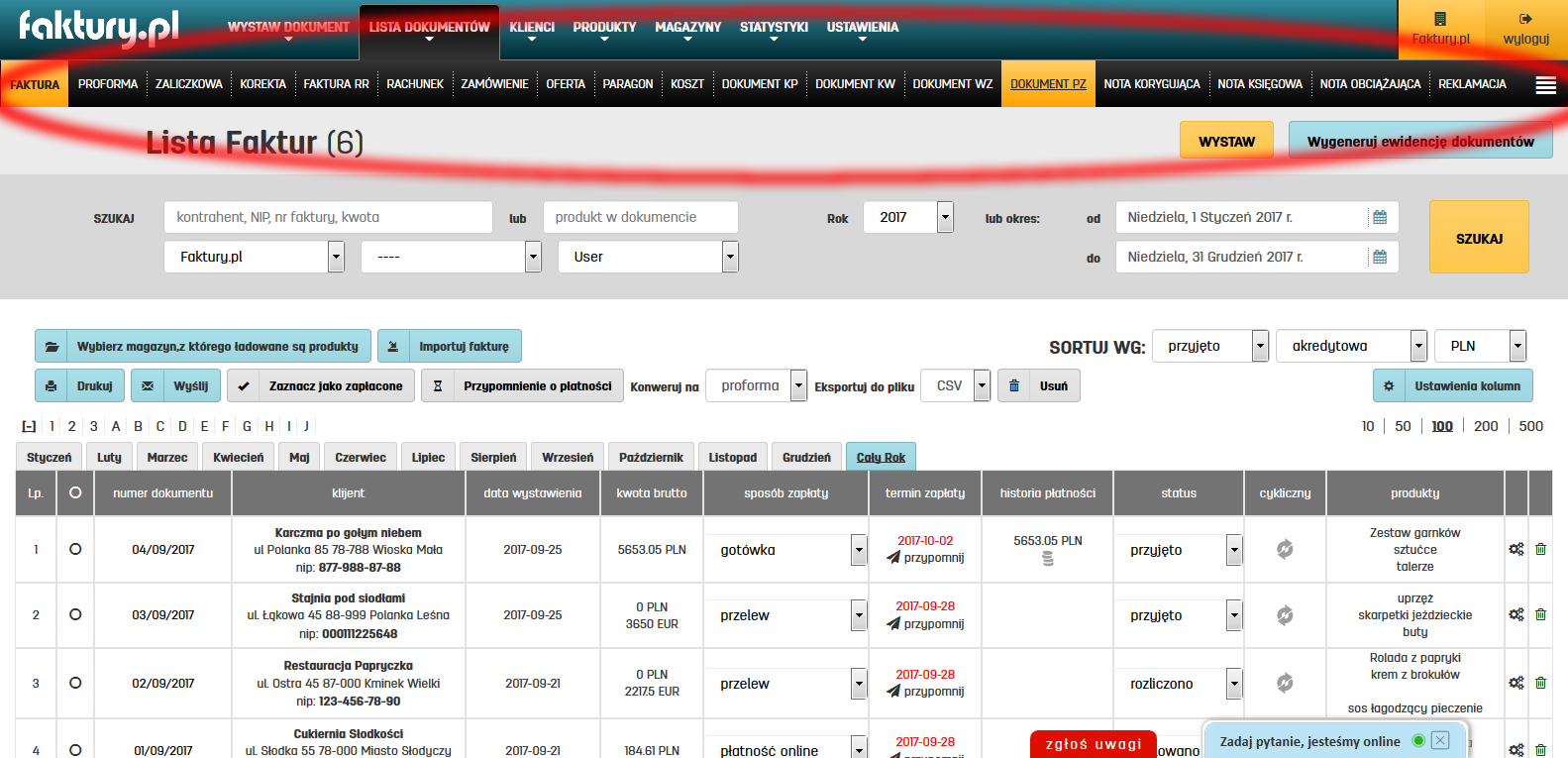Click calendar icon in 'do' date field

[x=1379, y=257]
